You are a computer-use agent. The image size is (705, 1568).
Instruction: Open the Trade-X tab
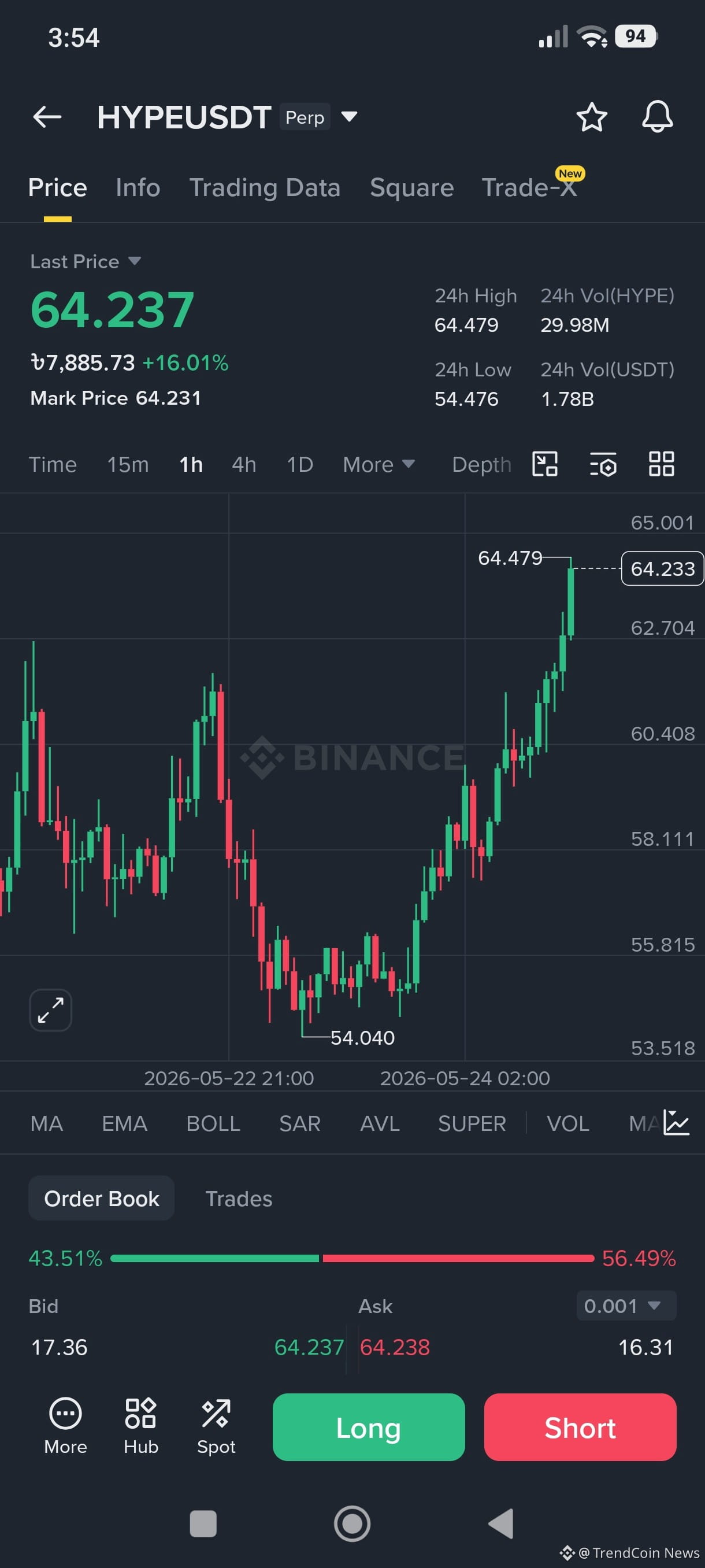pos(529,187)
